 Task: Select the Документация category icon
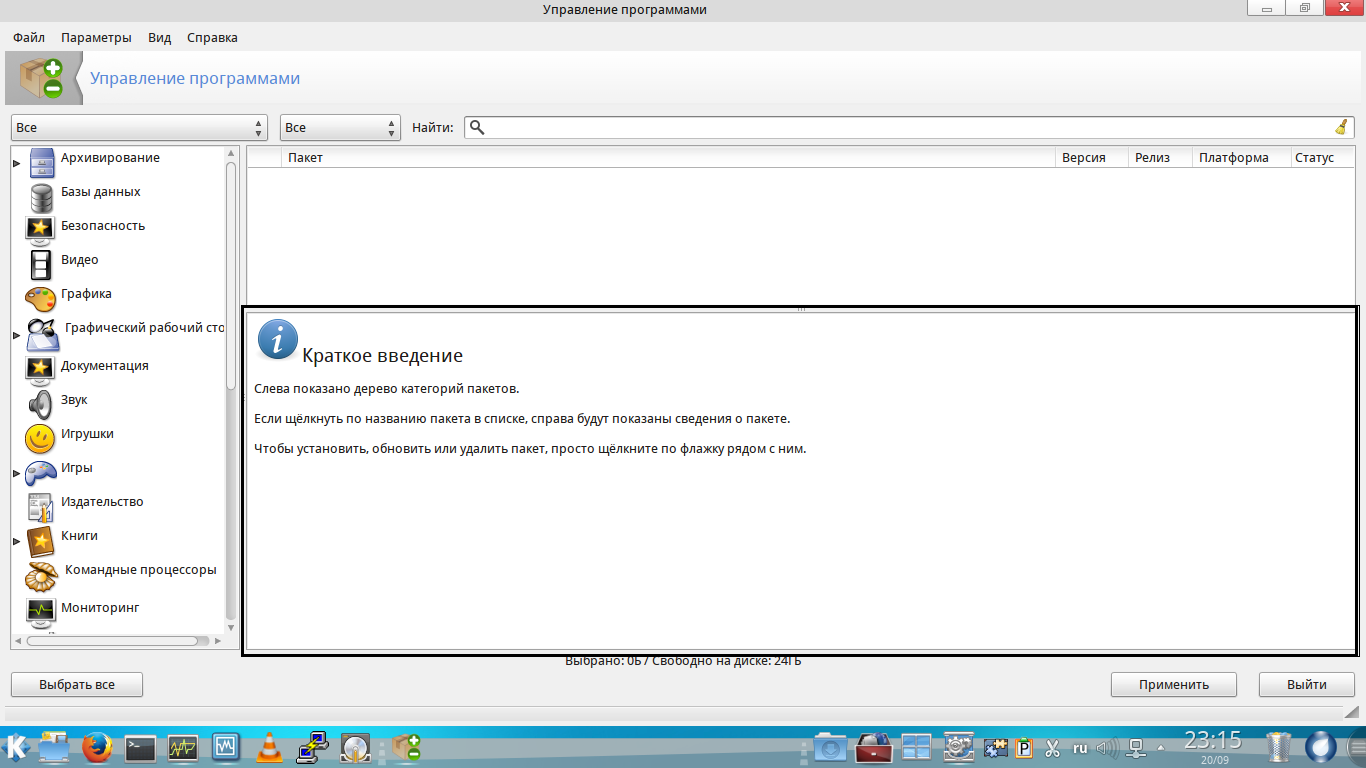tap(40, 370)
